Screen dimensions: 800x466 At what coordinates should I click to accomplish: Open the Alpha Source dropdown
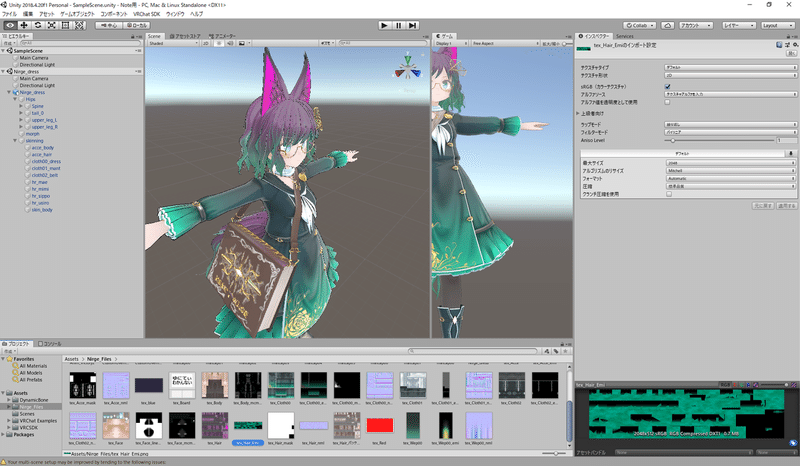tap(731, 94)
